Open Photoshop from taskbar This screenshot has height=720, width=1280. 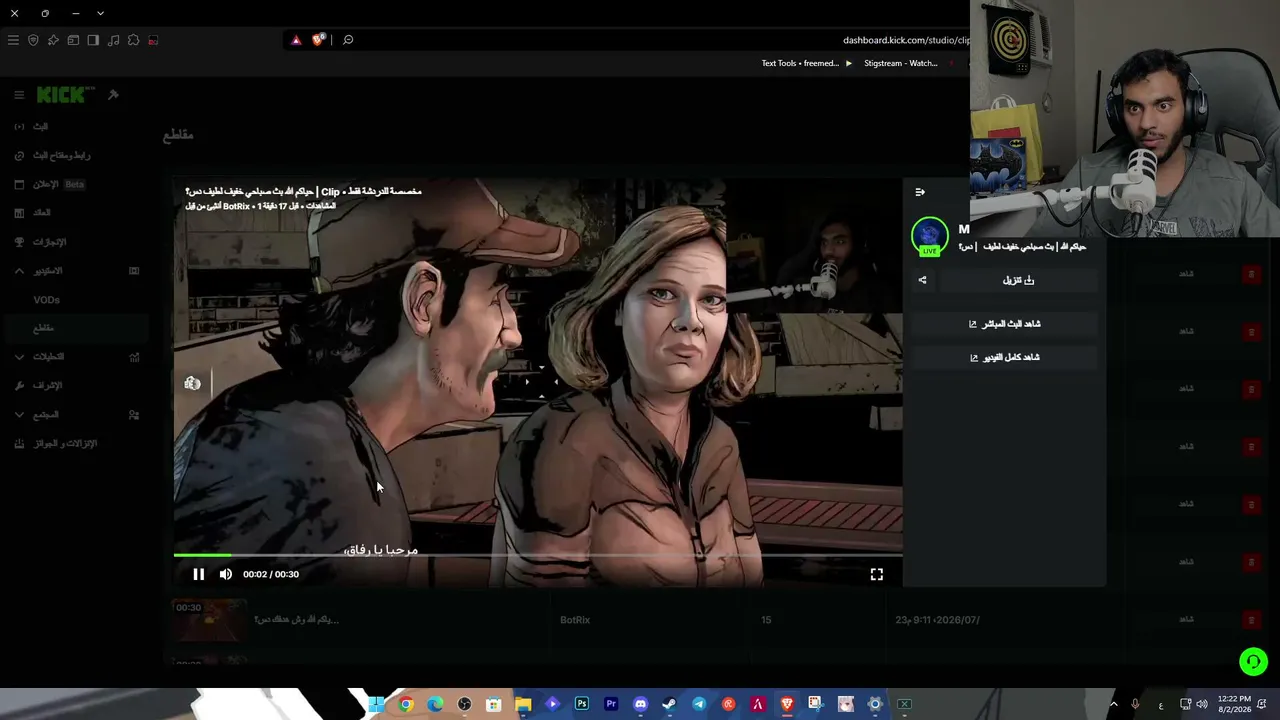tap(582, 704)
